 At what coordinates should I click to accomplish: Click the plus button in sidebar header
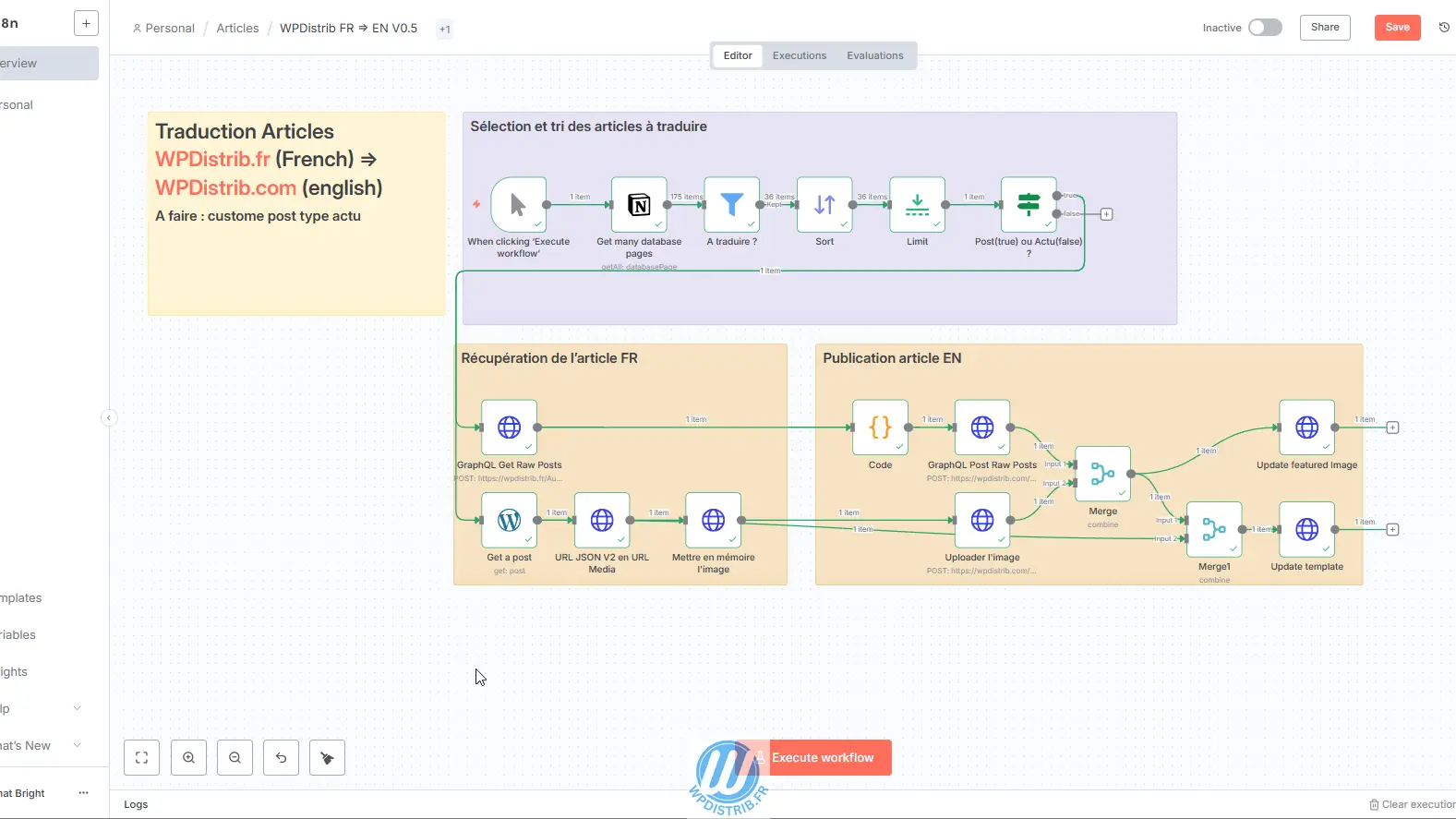point(86,23)
